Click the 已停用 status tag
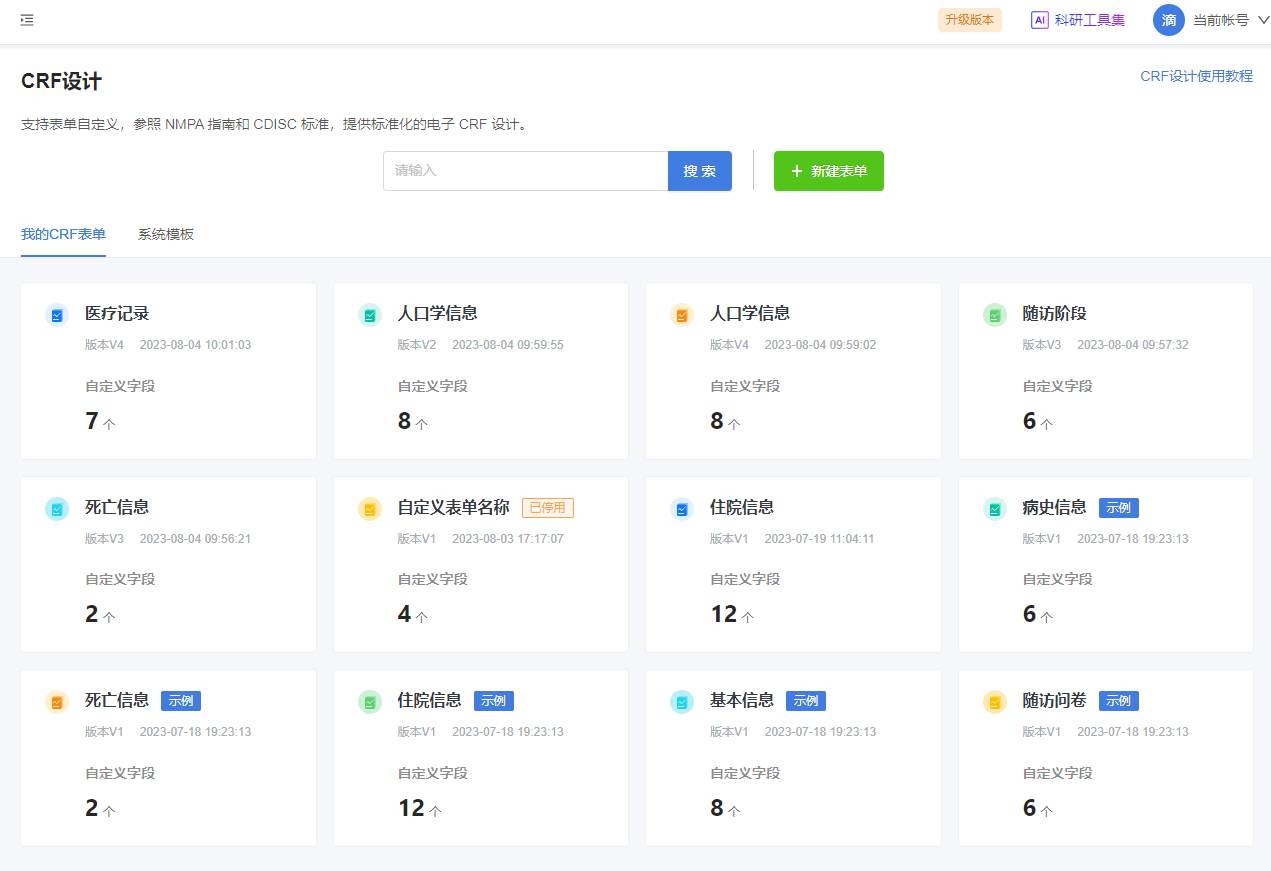This screenshot has width=1271, height=871. coord(547,508)
